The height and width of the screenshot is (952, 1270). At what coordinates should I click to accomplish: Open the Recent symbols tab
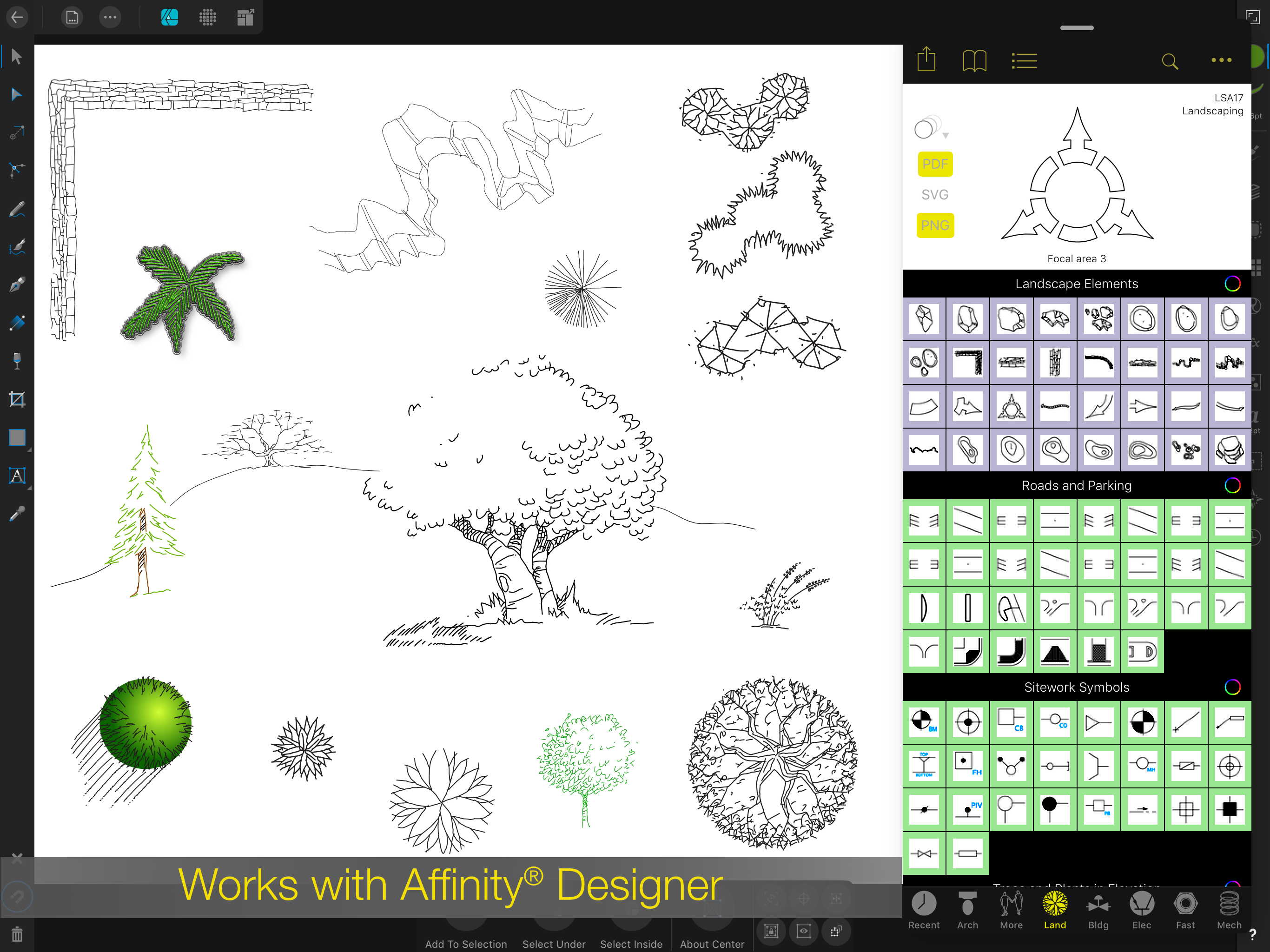tap(924, 910)
